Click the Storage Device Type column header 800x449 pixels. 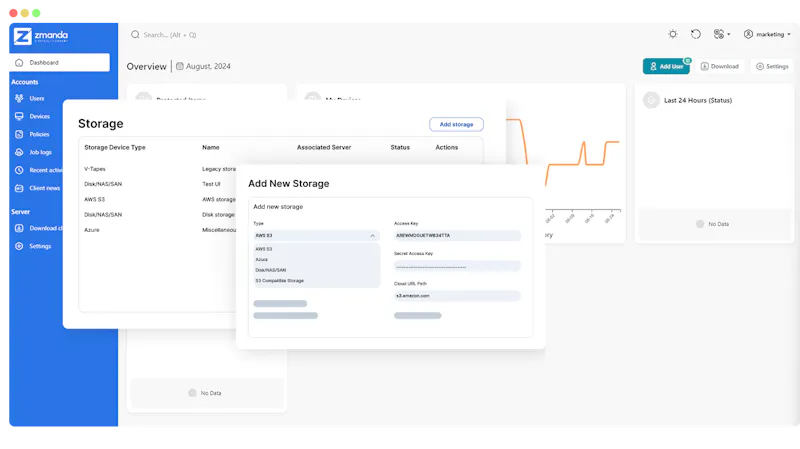[x=115, y=147]
